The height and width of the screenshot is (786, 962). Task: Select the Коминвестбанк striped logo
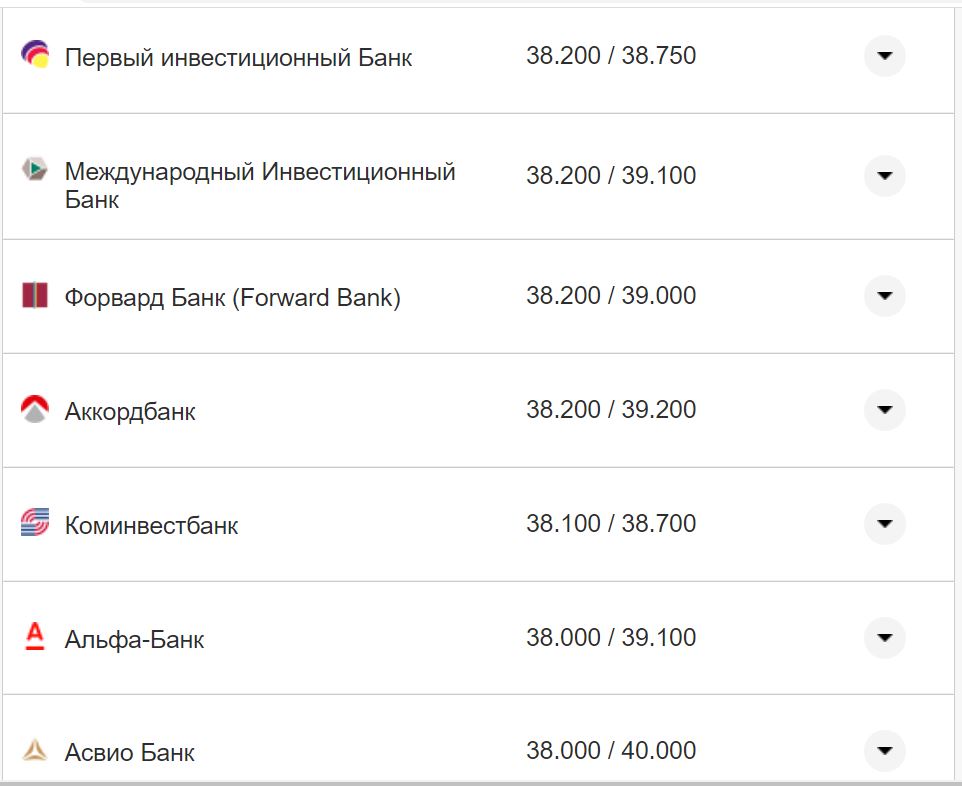pos(34,523)
